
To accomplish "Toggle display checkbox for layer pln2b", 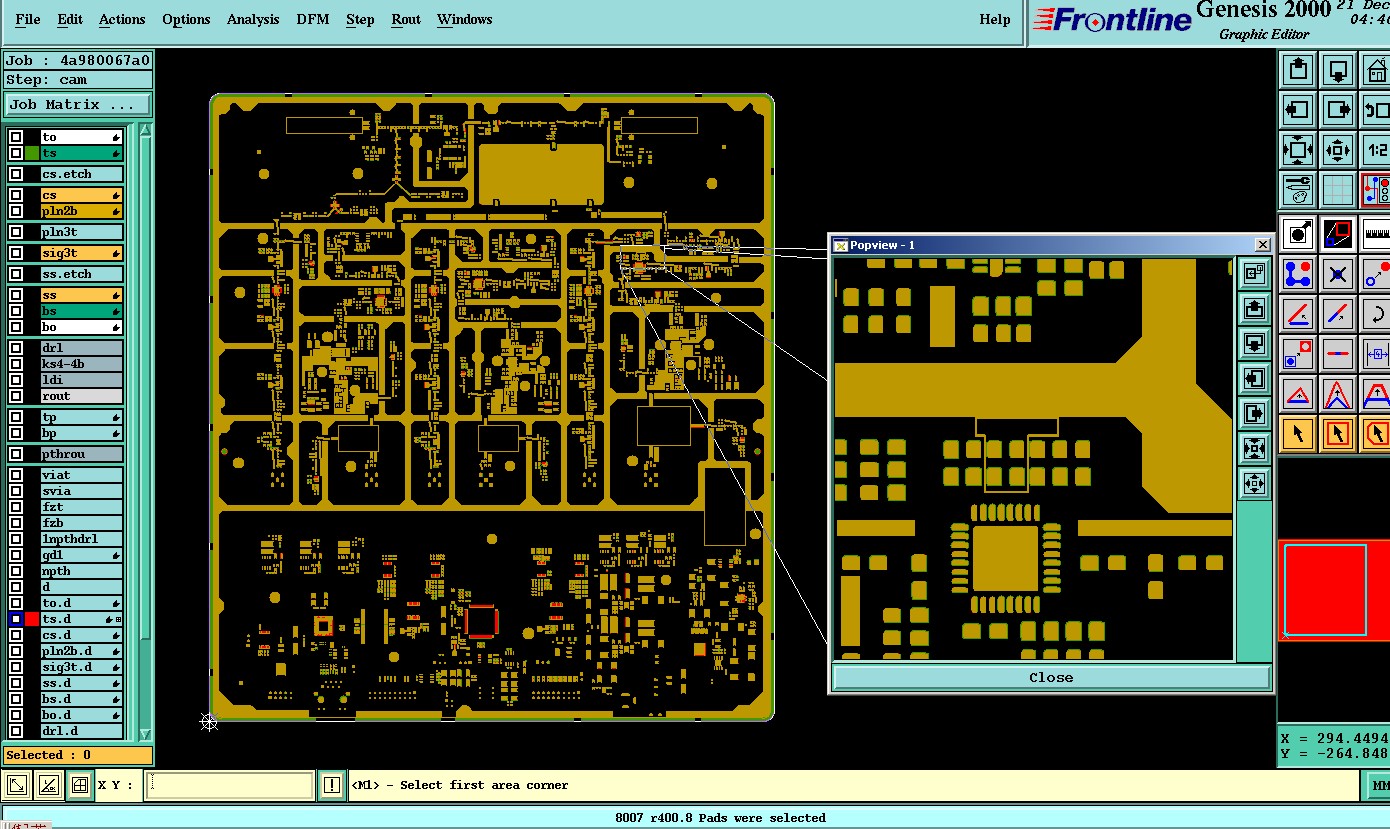I will (x=16, y=211).
